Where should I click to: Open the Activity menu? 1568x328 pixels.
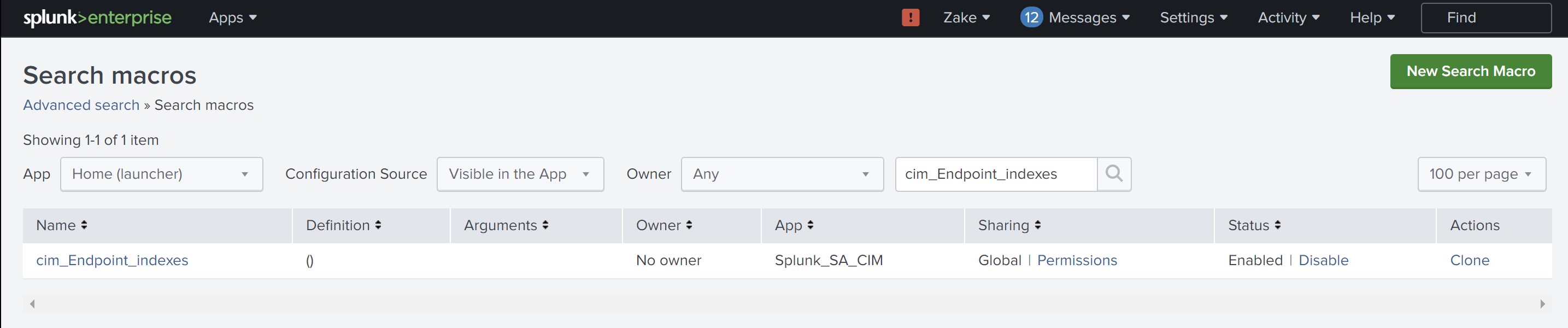(1288, 17)
